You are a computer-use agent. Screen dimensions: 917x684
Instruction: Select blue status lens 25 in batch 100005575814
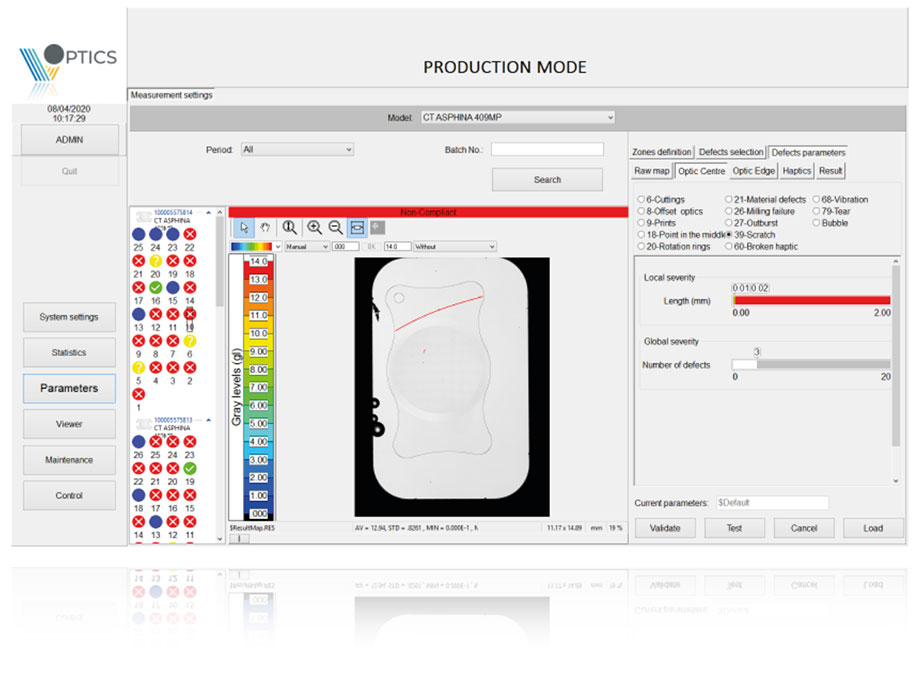139,234
